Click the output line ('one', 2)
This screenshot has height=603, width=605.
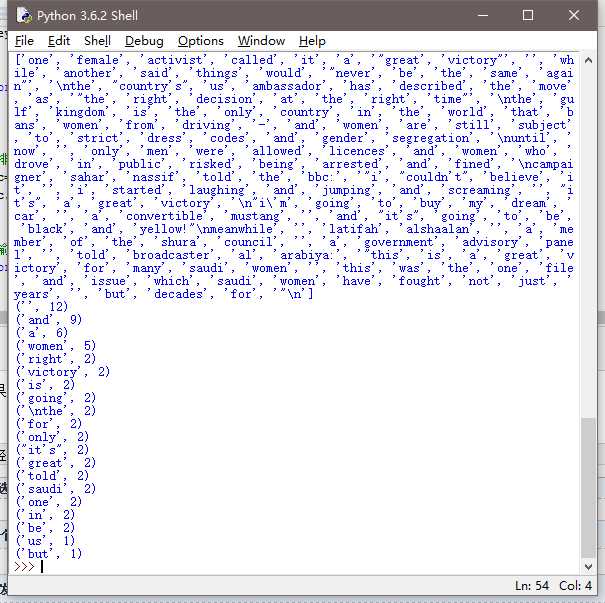coord(49,502)
